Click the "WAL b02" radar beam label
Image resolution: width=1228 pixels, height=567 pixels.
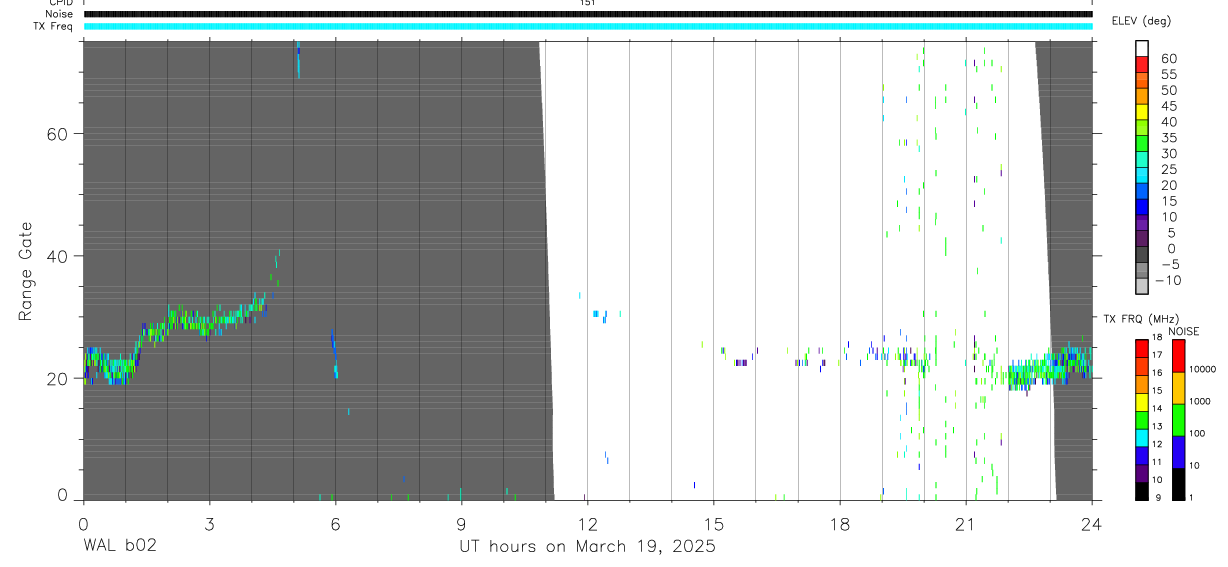[119, 546]
